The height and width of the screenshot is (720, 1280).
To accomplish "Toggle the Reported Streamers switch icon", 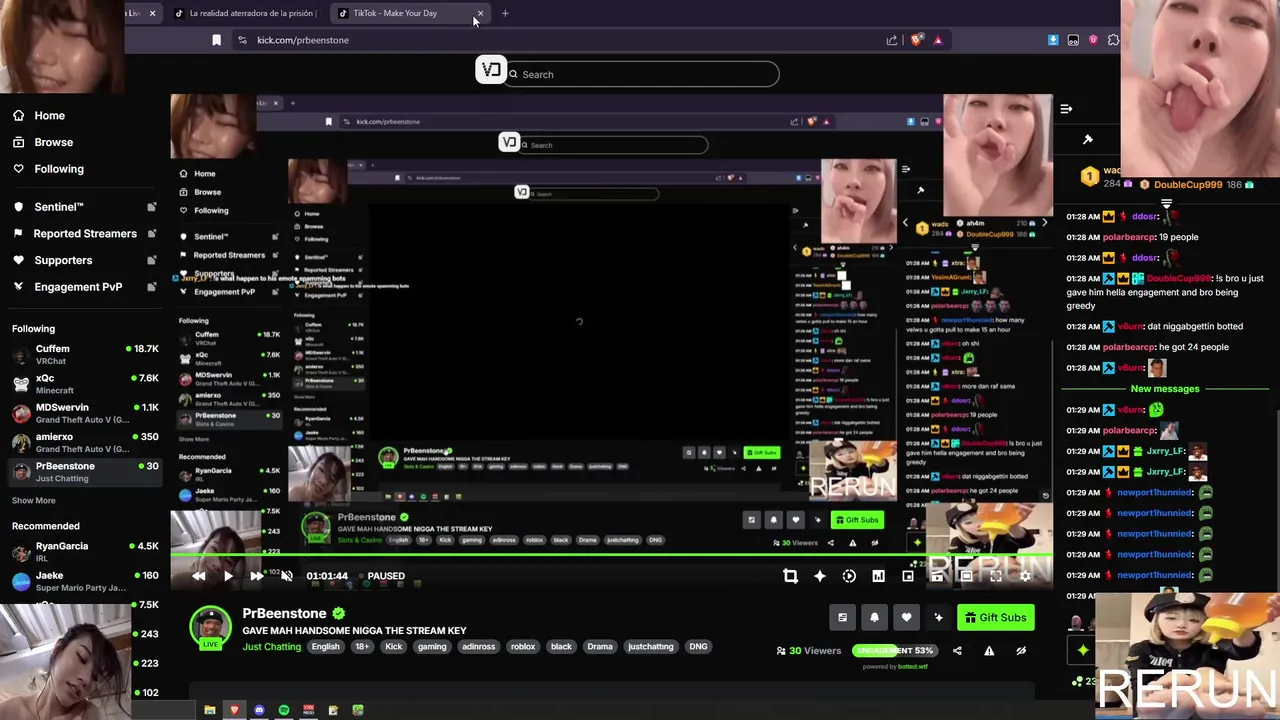I will pos(152,233).
